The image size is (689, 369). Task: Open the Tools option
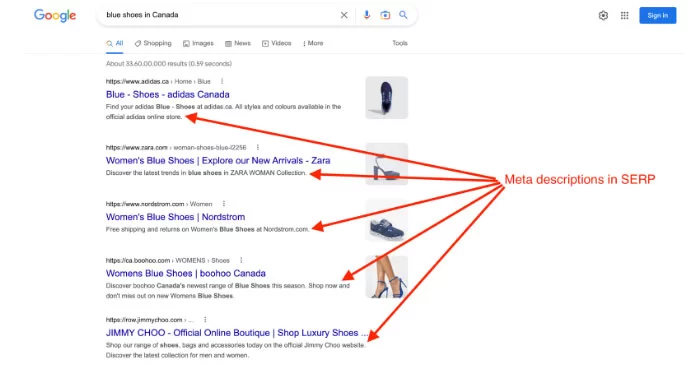pyautogui.click(x=400, y=43)
